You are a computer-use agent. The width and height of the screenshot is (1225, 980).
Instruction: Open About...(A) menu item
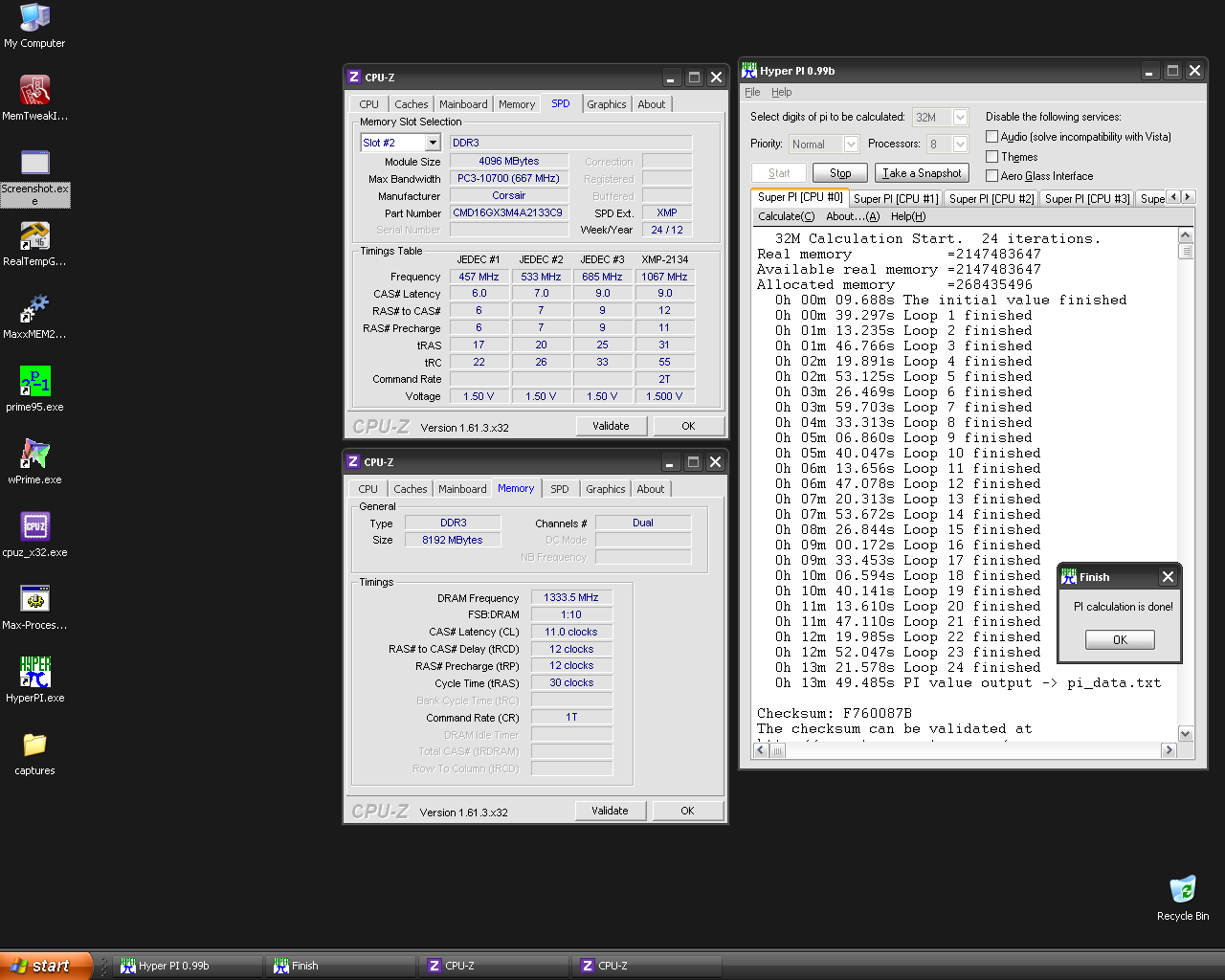click(x=853, y=216)
